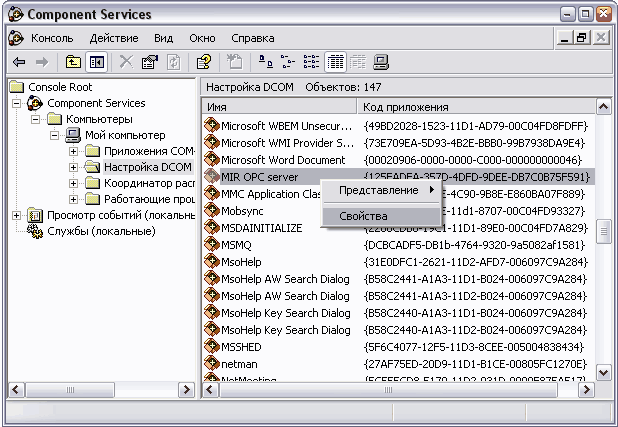Minimize the inner MMC child window
This screenshot has width=618, height=427.
pyautogui.click(x=564, y=38)
